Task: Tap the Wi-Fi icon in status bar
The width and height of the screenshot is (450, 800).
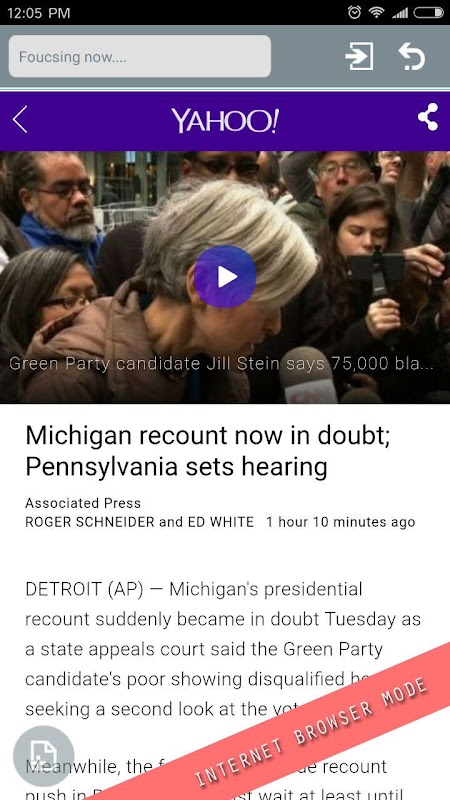Action: (x=376, y=12)
